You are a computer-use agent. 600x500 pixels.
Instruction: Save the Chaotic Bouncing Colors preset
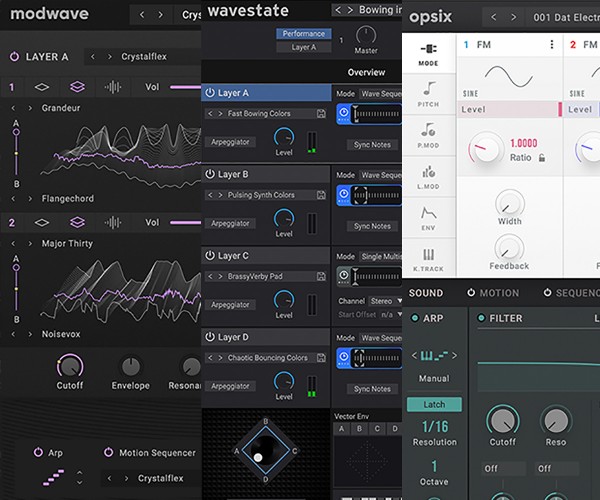[x=321, y=358]
